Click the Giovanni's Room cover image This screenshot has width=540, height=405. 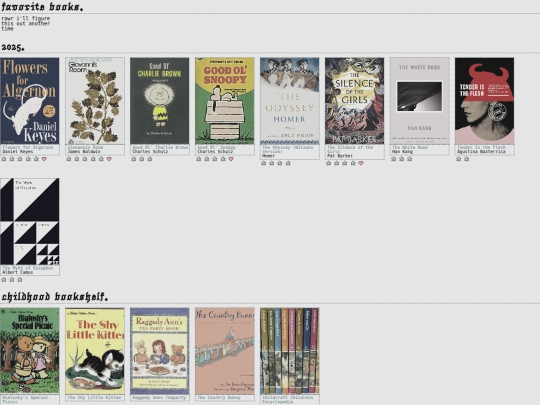point(95,101)
